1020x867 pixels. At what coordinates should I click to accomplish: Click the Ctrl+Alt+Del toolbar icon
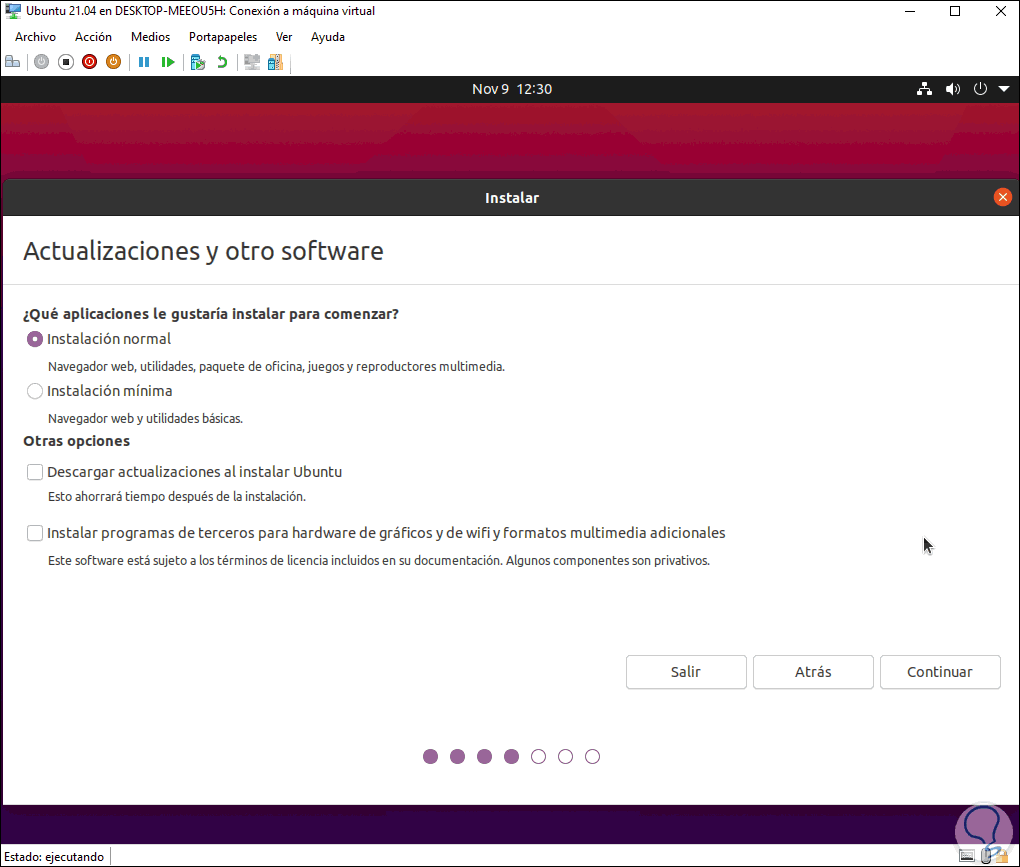point(12,62)
